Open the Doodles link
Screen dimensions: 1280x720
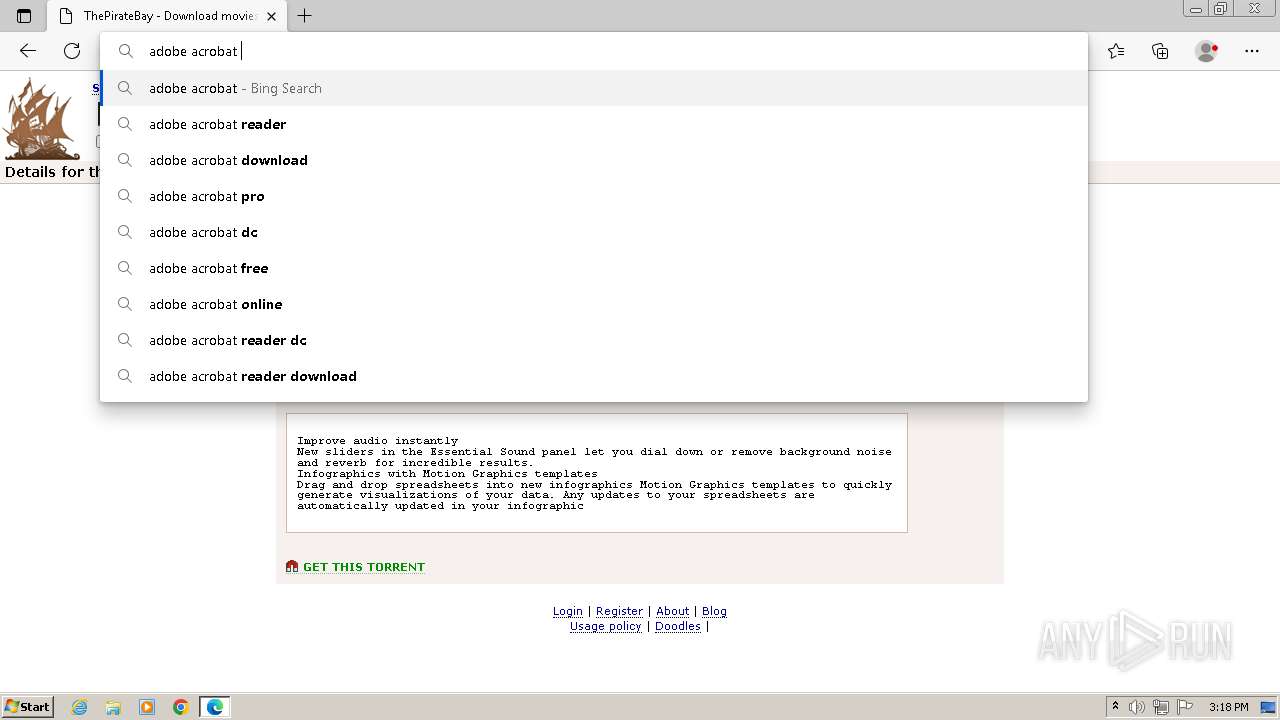[678, 626]
